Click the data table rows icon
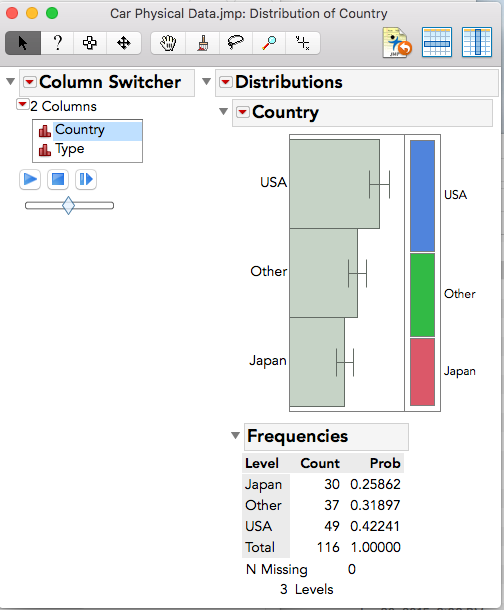 click(437, 42)
